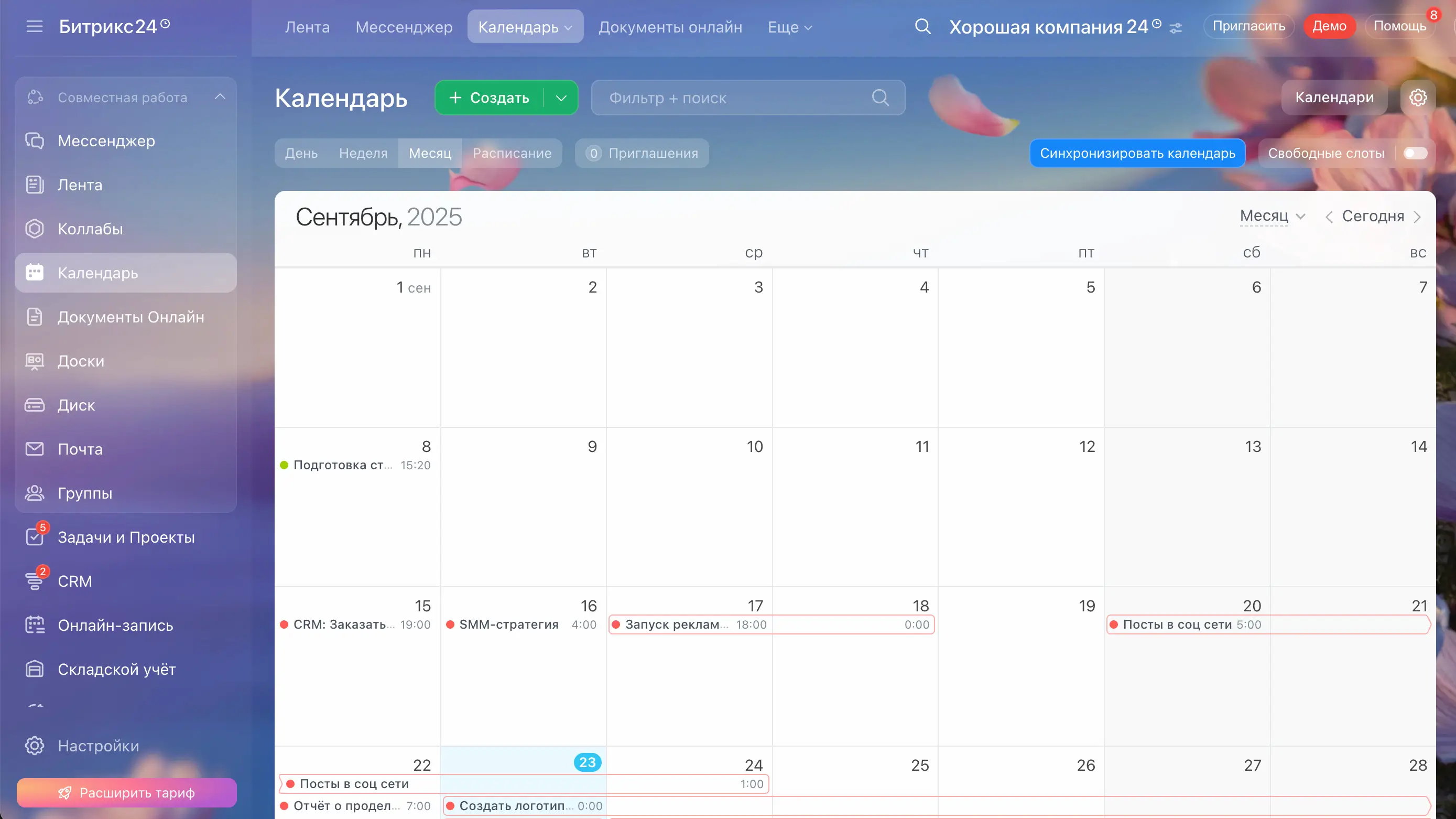Click the Расширить тариф button

point(127,792)
